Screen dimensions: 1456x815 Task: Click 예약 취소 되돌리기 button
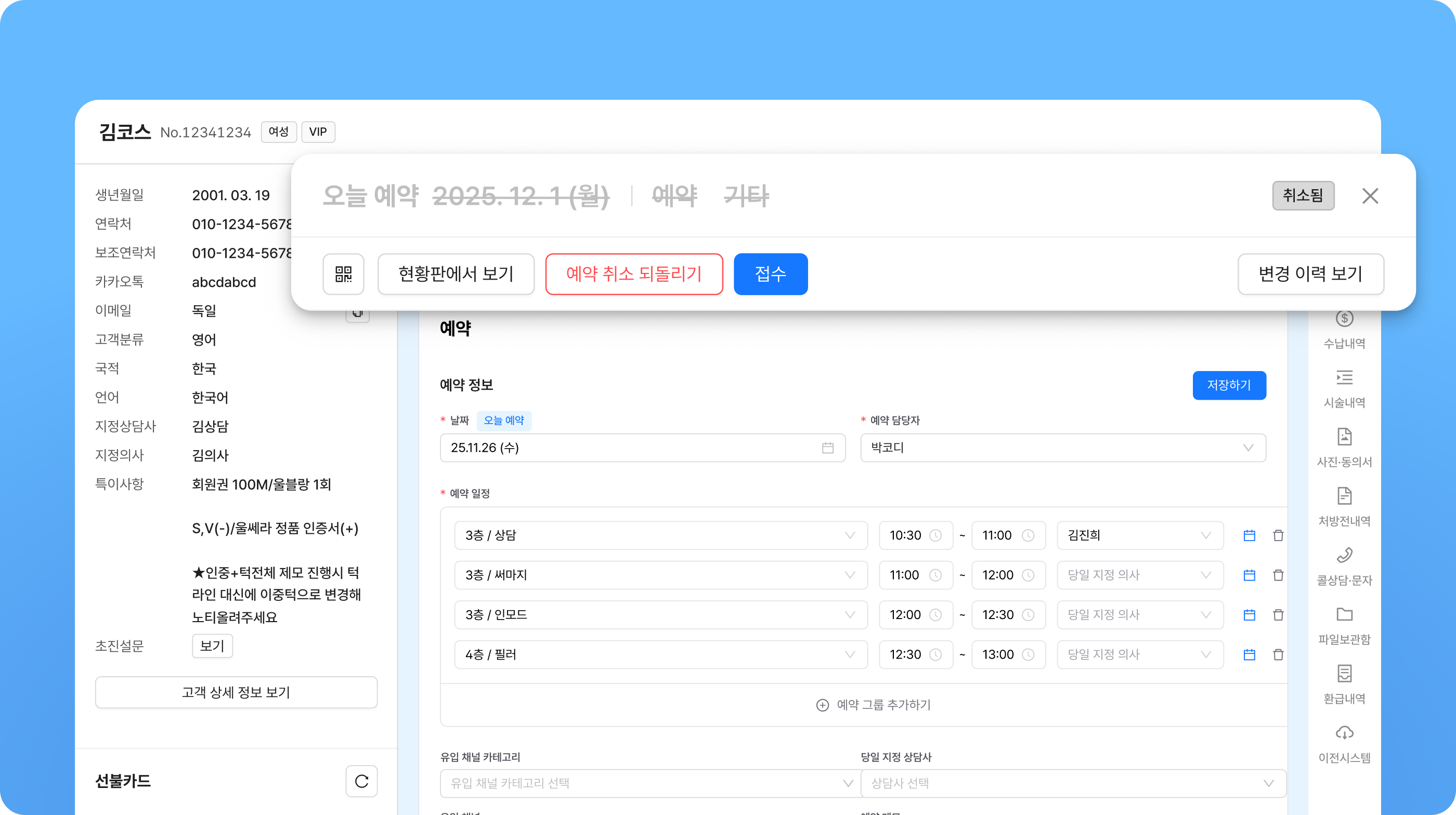(x=633, y=274)
